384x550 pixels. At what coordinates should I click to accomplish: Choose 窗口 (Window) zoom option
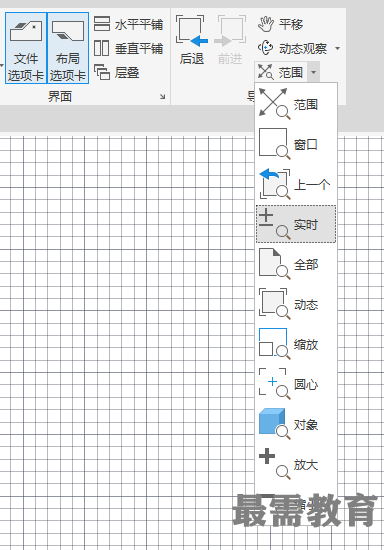pos(296,144)
